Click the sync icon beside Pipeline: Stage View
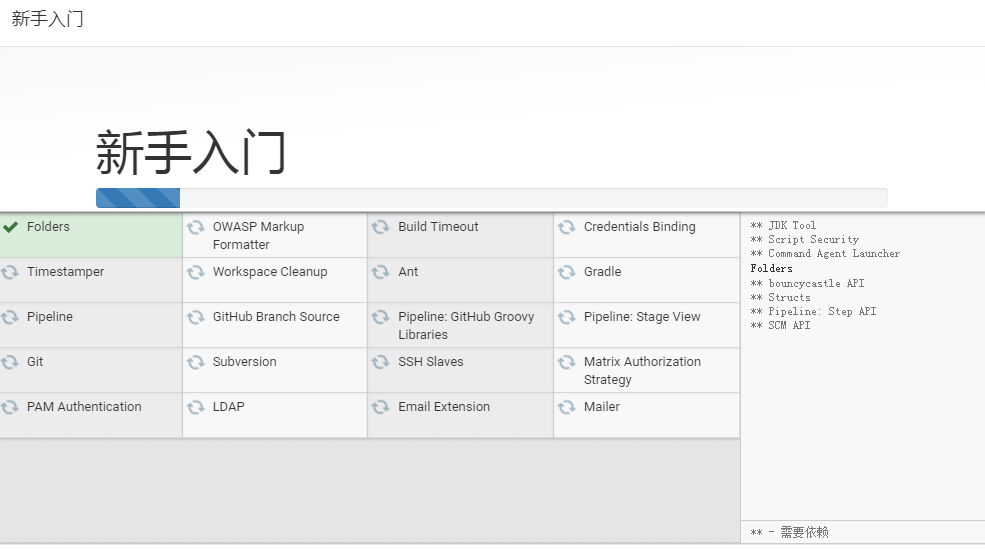The image size is (985, 553). coord(567,317)
